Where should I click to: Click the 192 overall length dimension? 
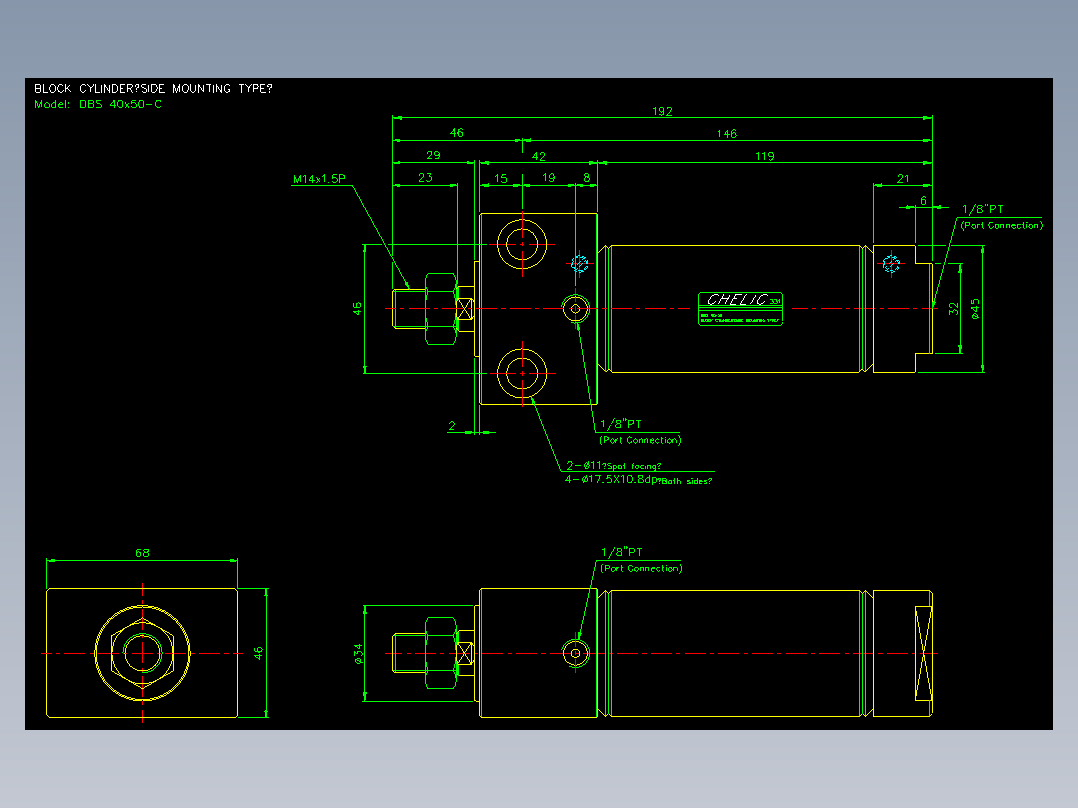pos(662,111)
